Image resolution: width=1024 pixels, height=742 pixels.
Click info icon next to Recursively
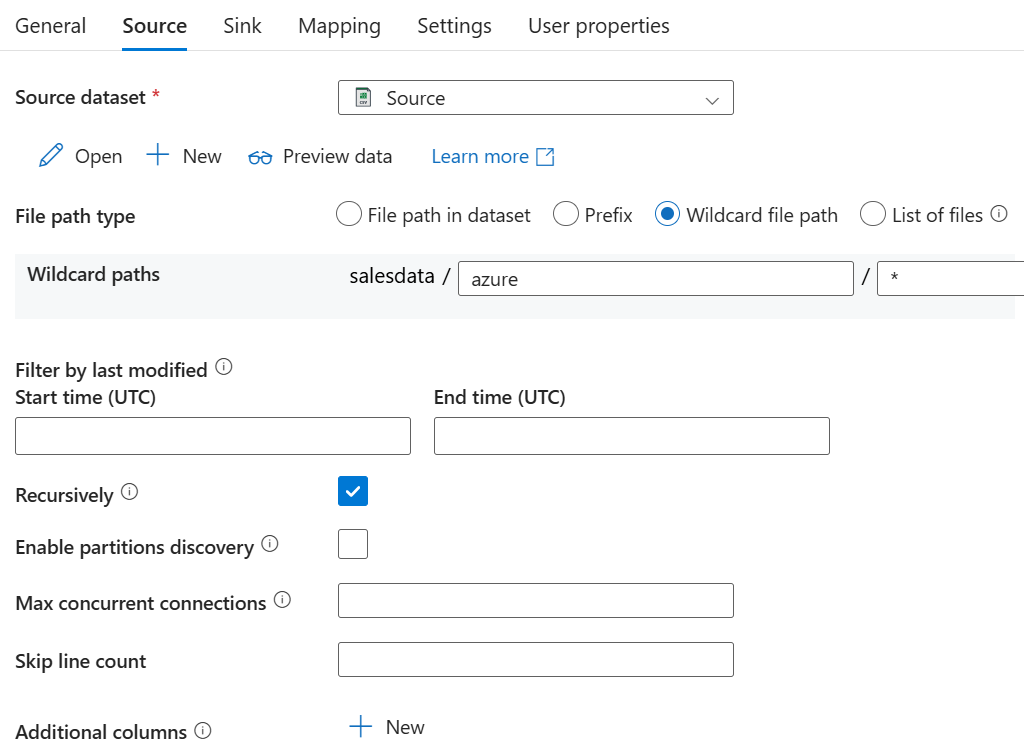(x=129, y=492)
